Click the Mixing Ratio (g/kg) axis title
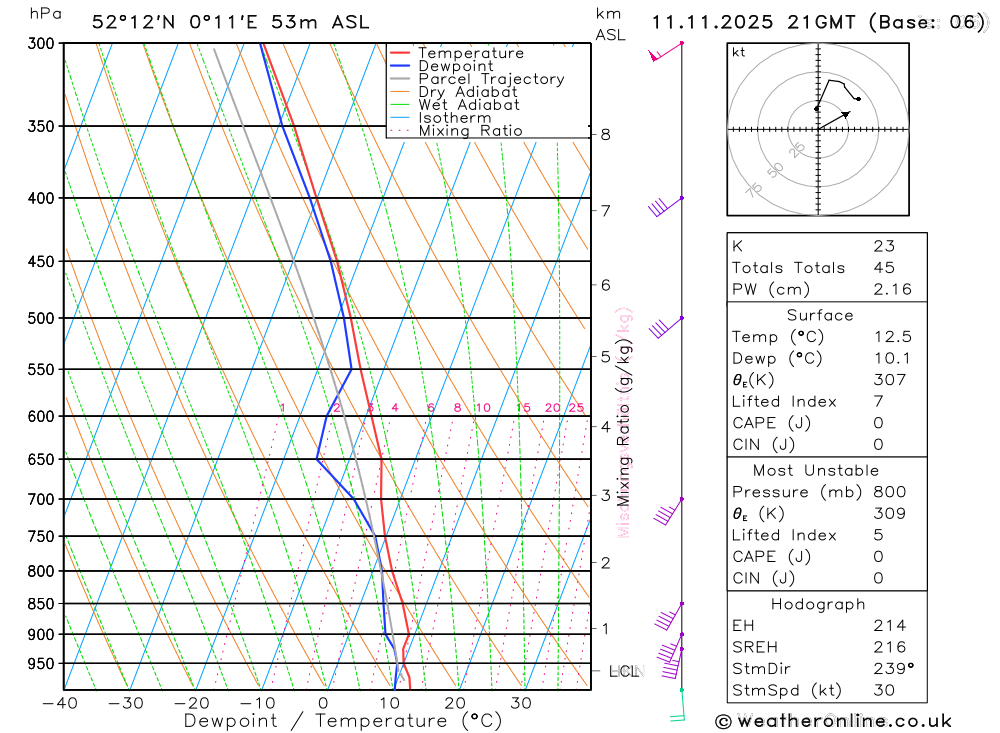The image size is (1000, 733). (623, 422)
